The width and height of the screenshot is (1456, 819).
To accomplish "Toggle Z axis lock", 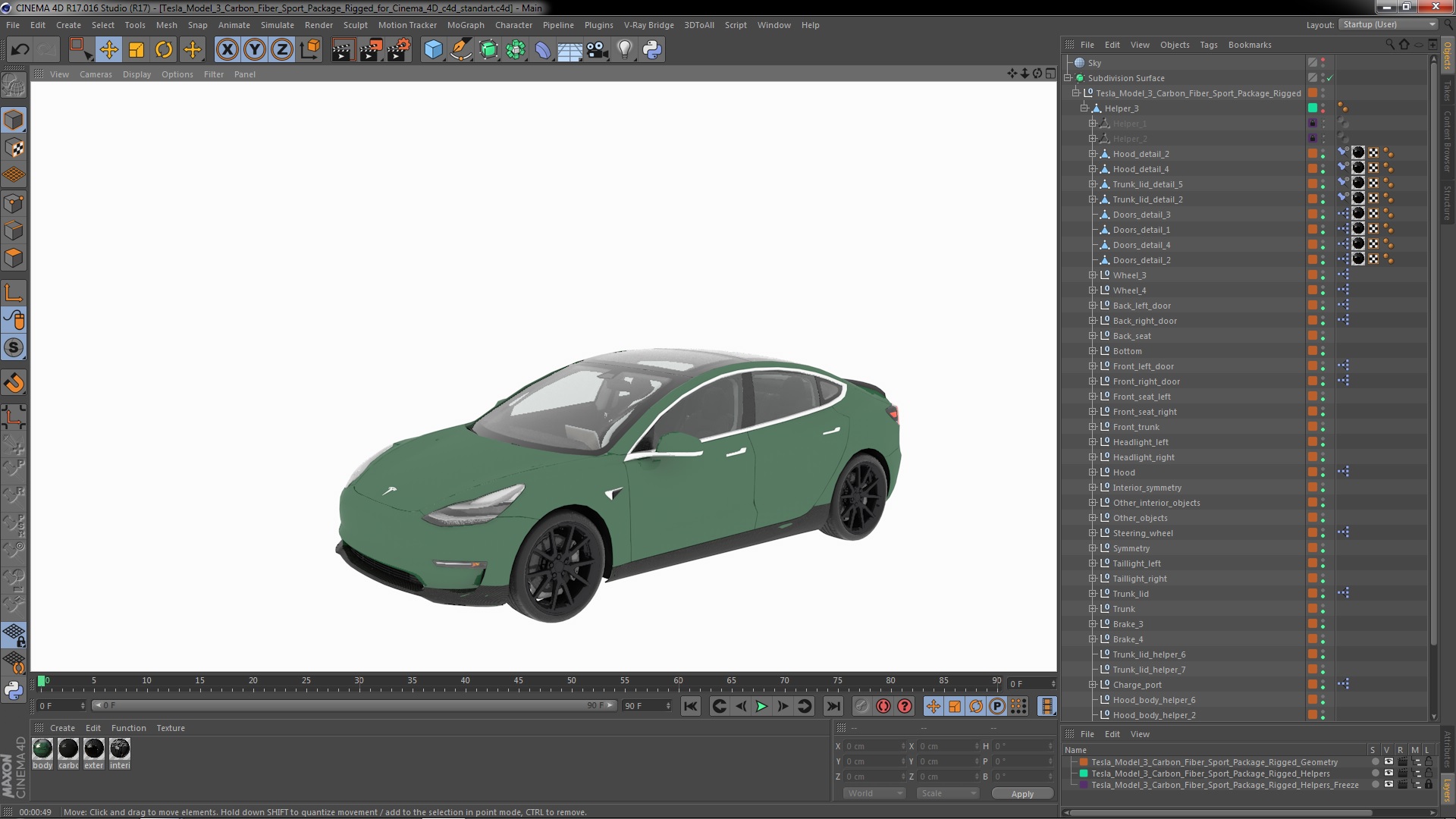I will (282, 50).
